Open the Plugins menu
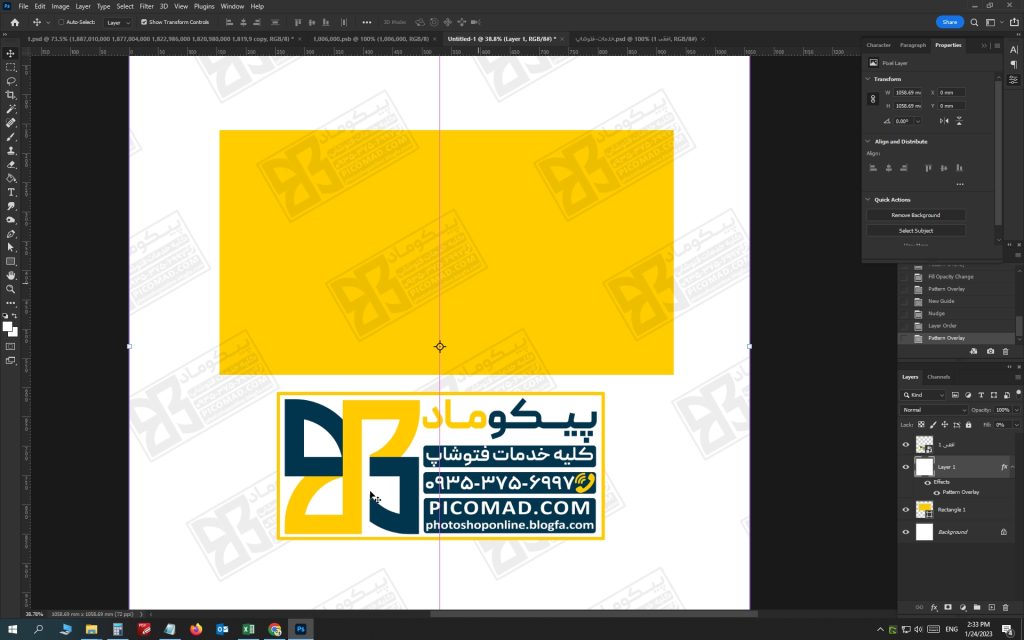1024x640 pixels. coord(204,6)
